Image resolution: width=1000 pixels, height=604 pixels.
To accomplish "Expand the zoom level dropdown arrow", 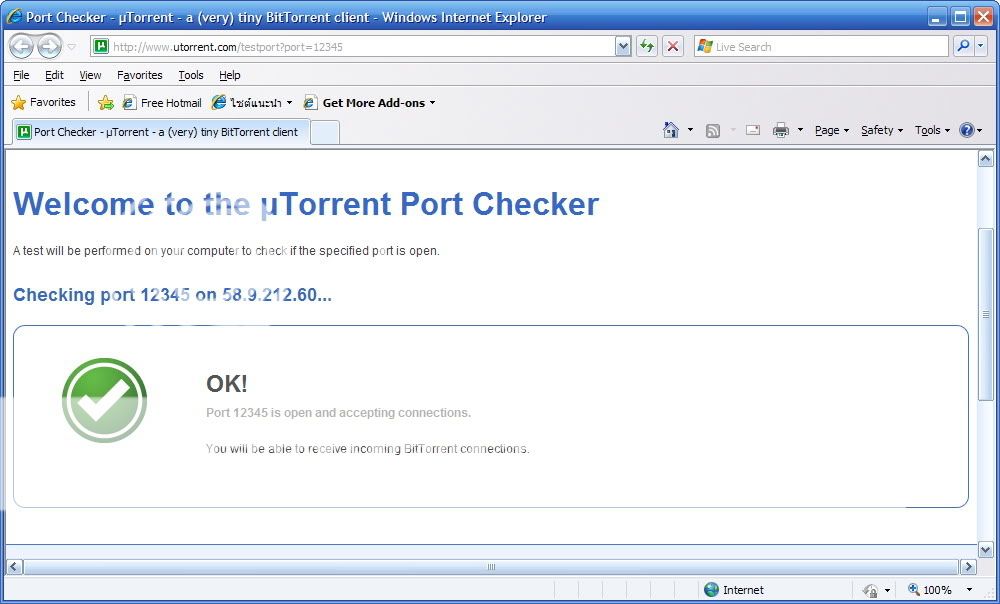I will click(x=969, y=589).
